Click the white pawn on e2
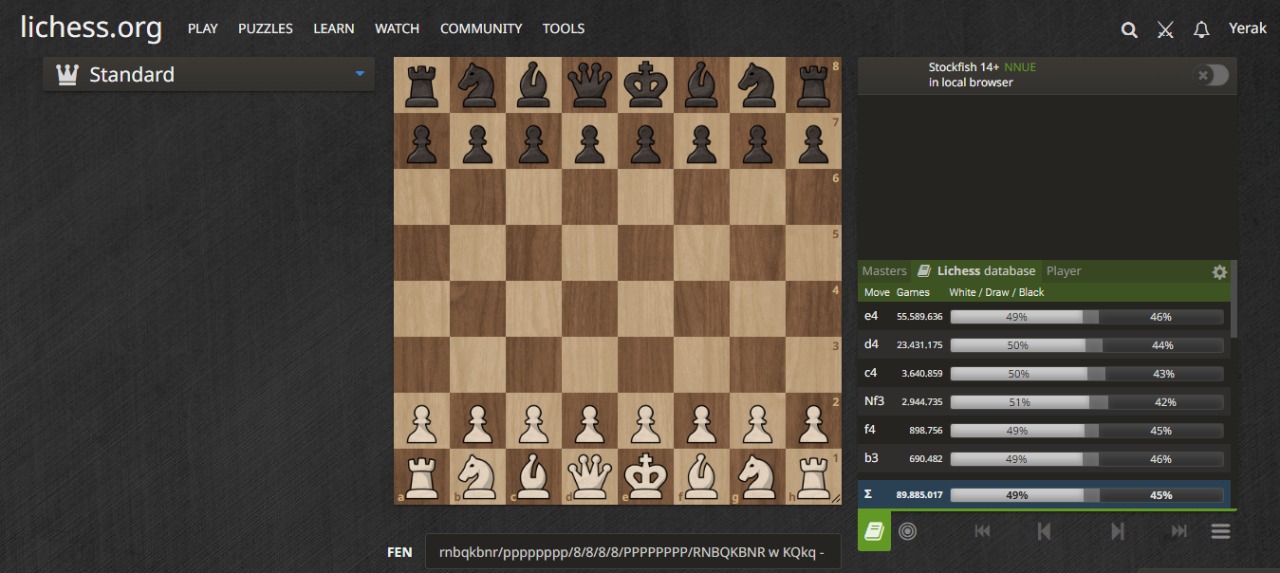Image resolution: width=1280 pixels, height=573 pixels. [646, 421]
